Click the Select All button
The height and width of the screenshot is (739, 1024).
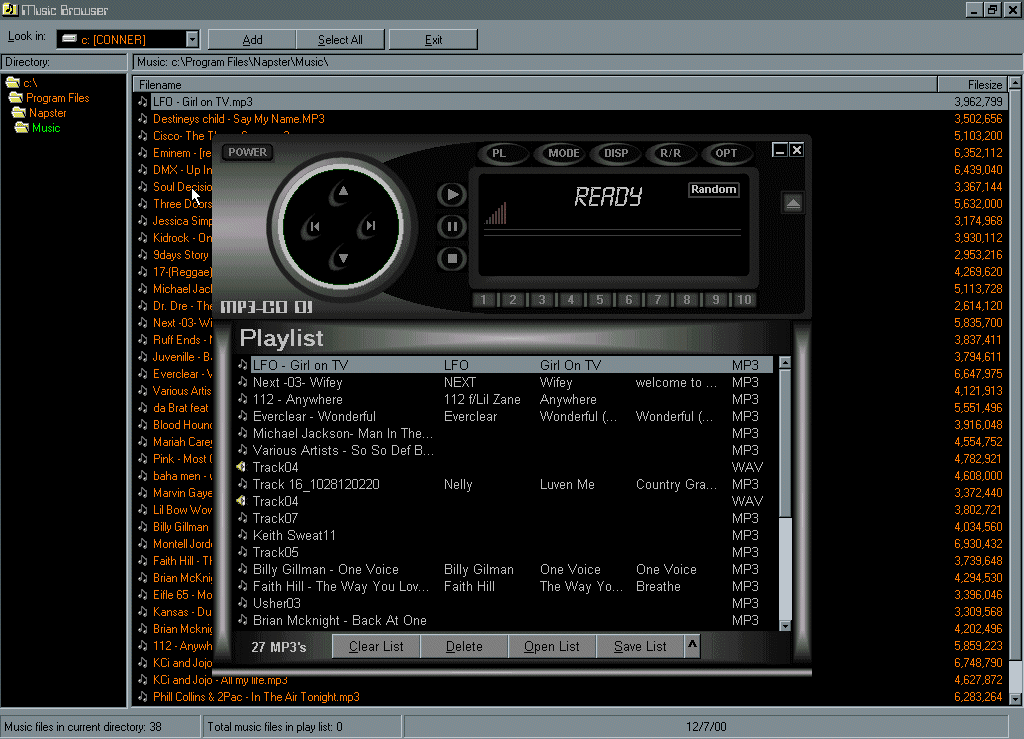click(x=340, y=40)
